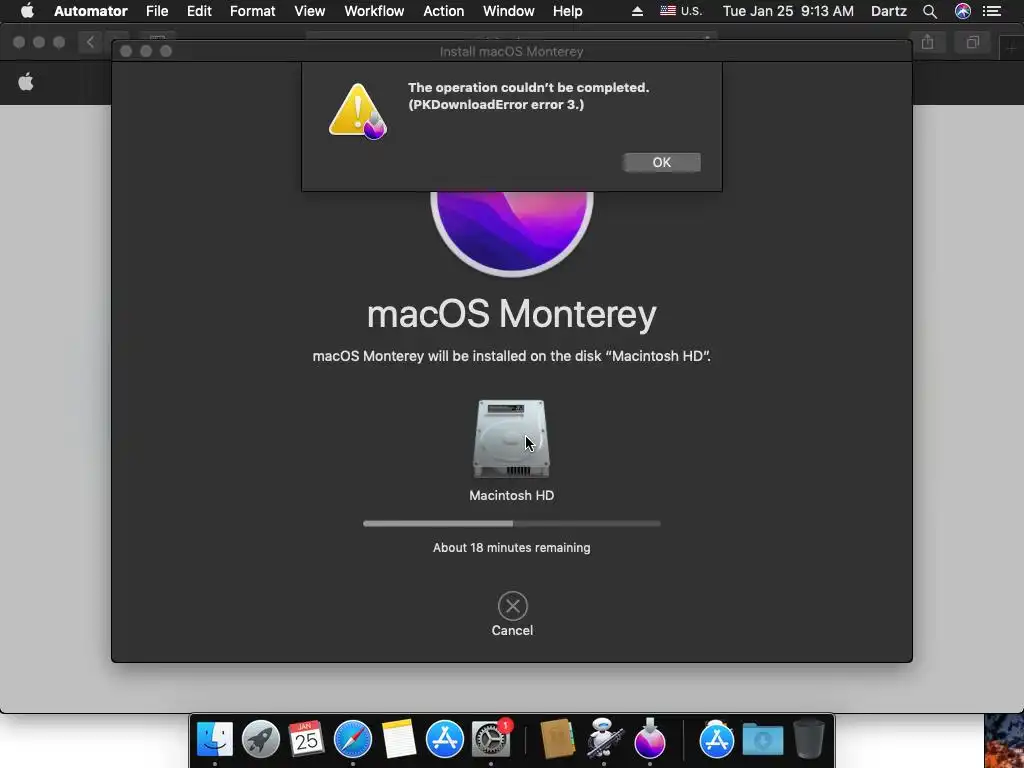Image resolution: width=1024 pixels, height=768 pixels.
Task: Click the Install macOS Monterey title bar
Action: (x=511, y=51)
